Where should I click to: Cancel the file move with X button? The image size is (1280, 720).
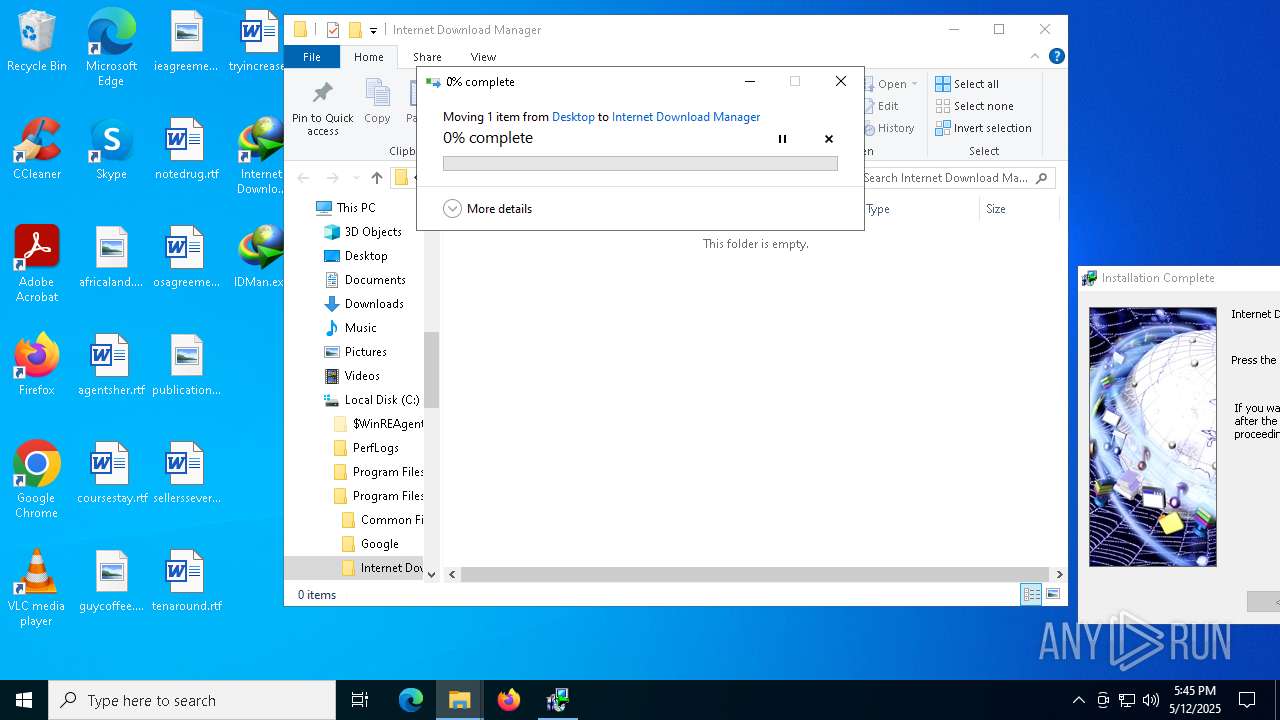coord(829,139)
